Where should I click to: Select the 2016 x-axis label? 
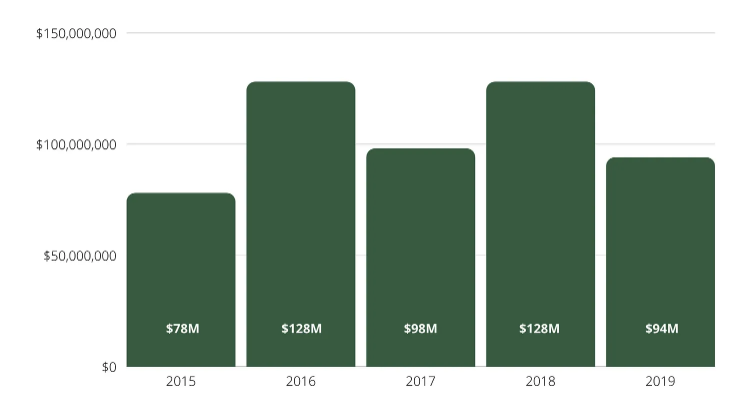[301, 382]
